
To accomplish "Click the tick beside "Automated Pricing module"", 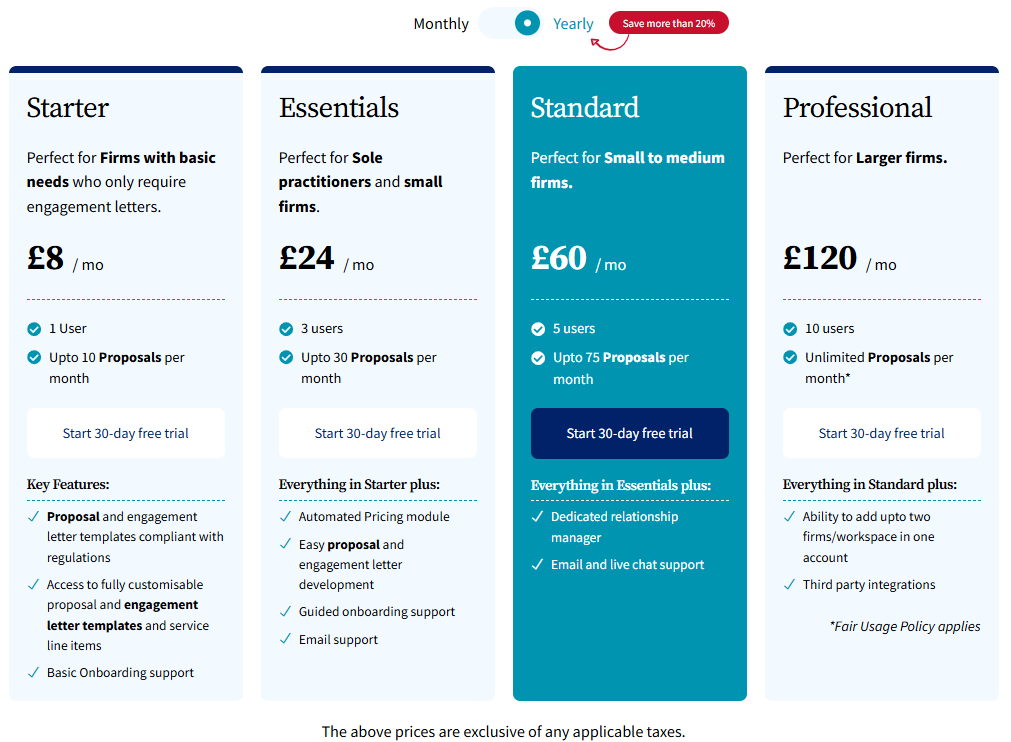I will pos(286,517).
